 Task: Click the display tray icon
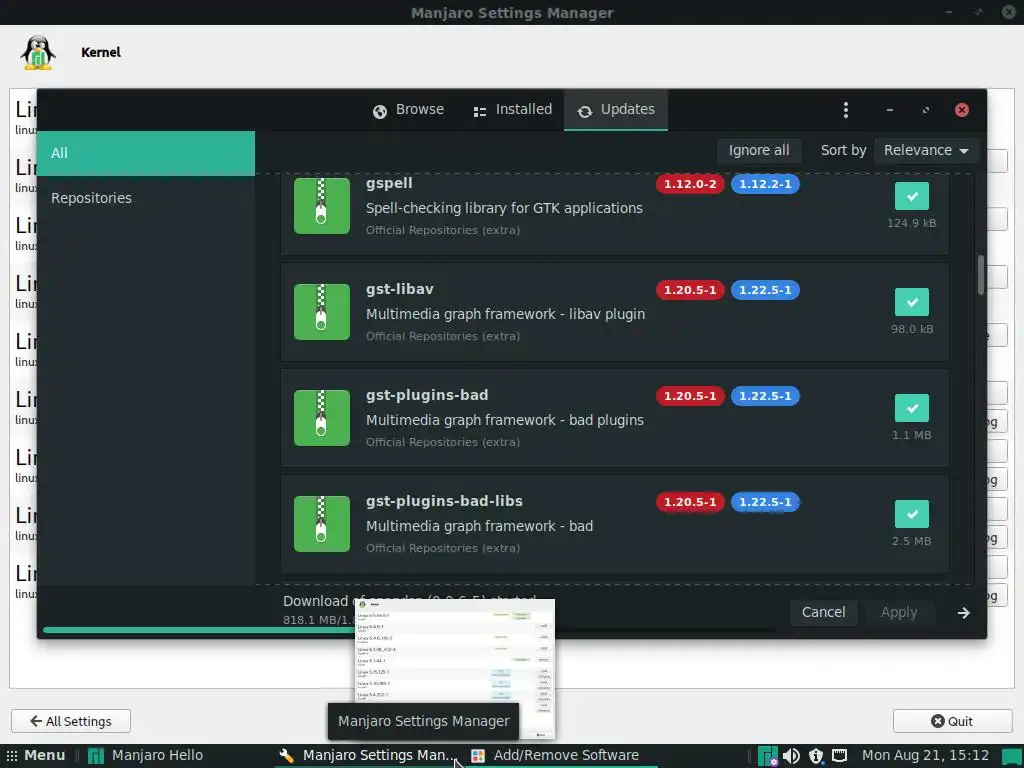tap(839, 756)
